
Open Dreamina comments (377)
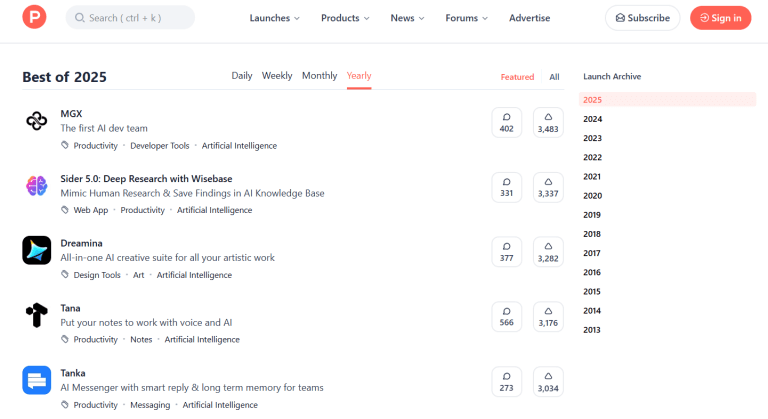point(506,252)
